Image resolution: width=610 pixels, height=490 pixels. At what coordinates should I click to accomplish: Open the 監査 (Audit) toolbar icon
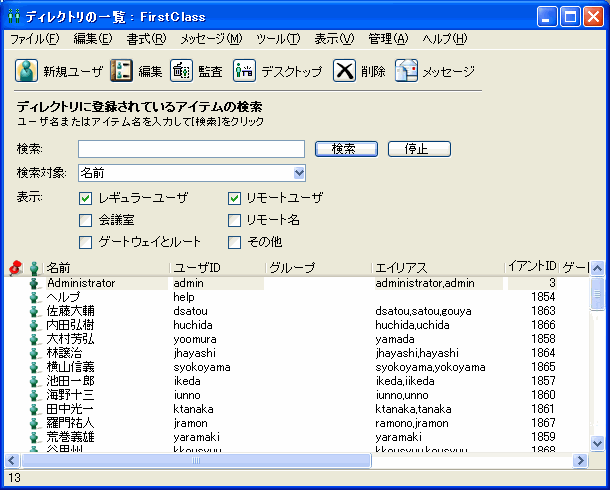click(x=181, y=71)
